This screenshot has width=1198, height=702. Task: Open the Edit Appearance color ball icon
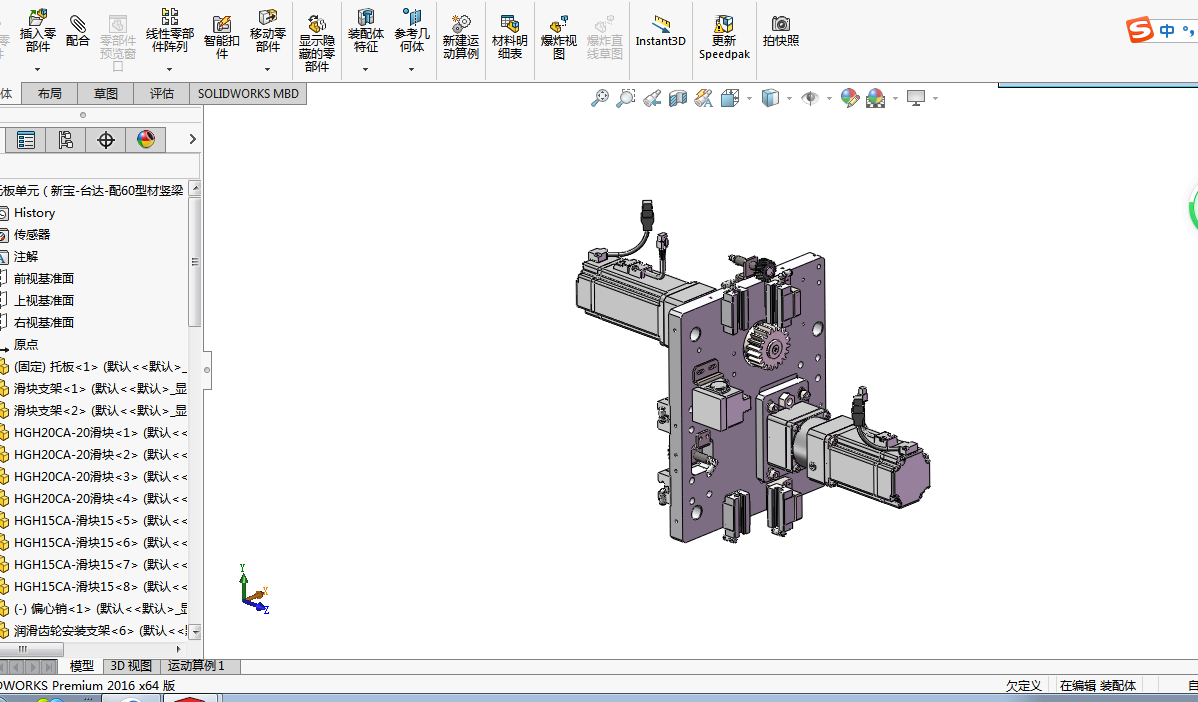850,98
